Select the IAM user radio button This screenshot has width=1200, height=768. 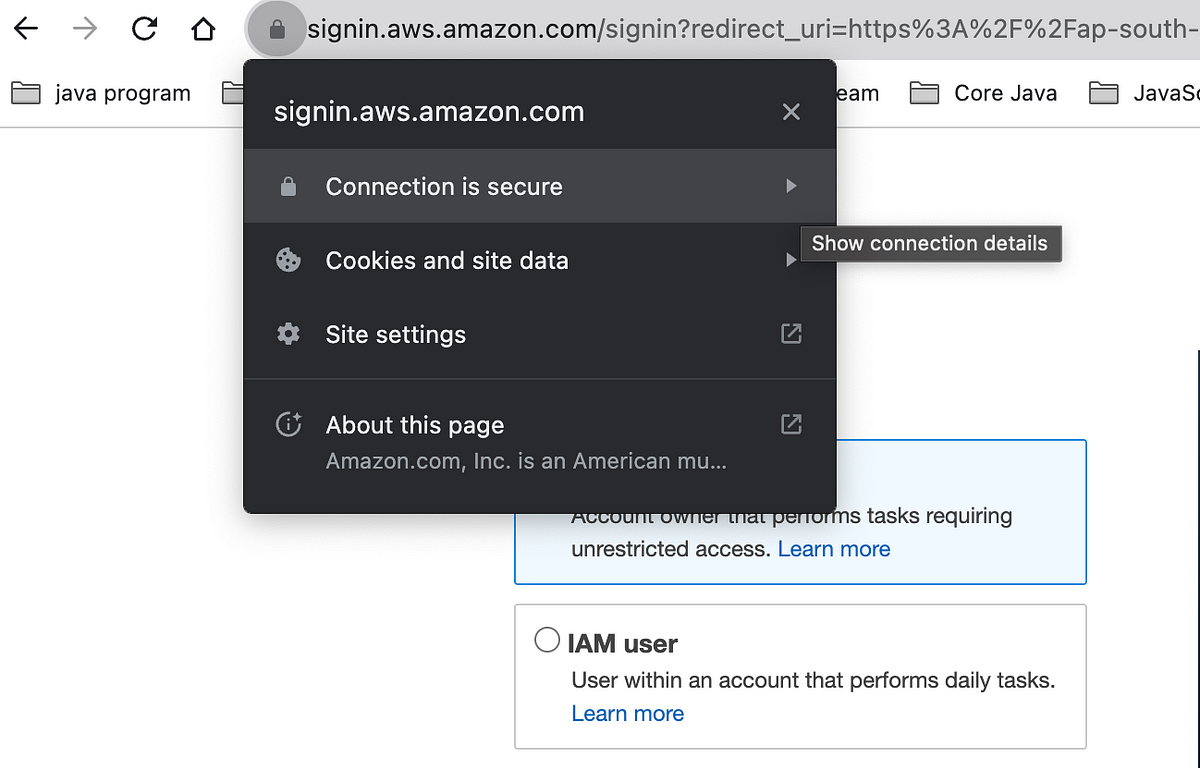tap(547, 640)
